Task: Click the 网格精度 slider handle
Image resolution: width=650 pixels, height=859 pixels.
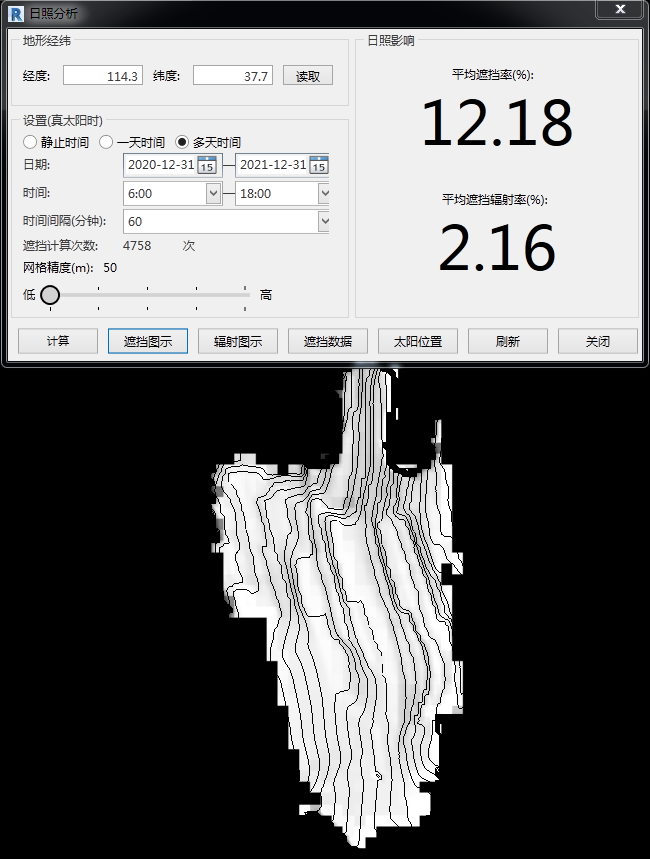Action: tap(50, 295)
